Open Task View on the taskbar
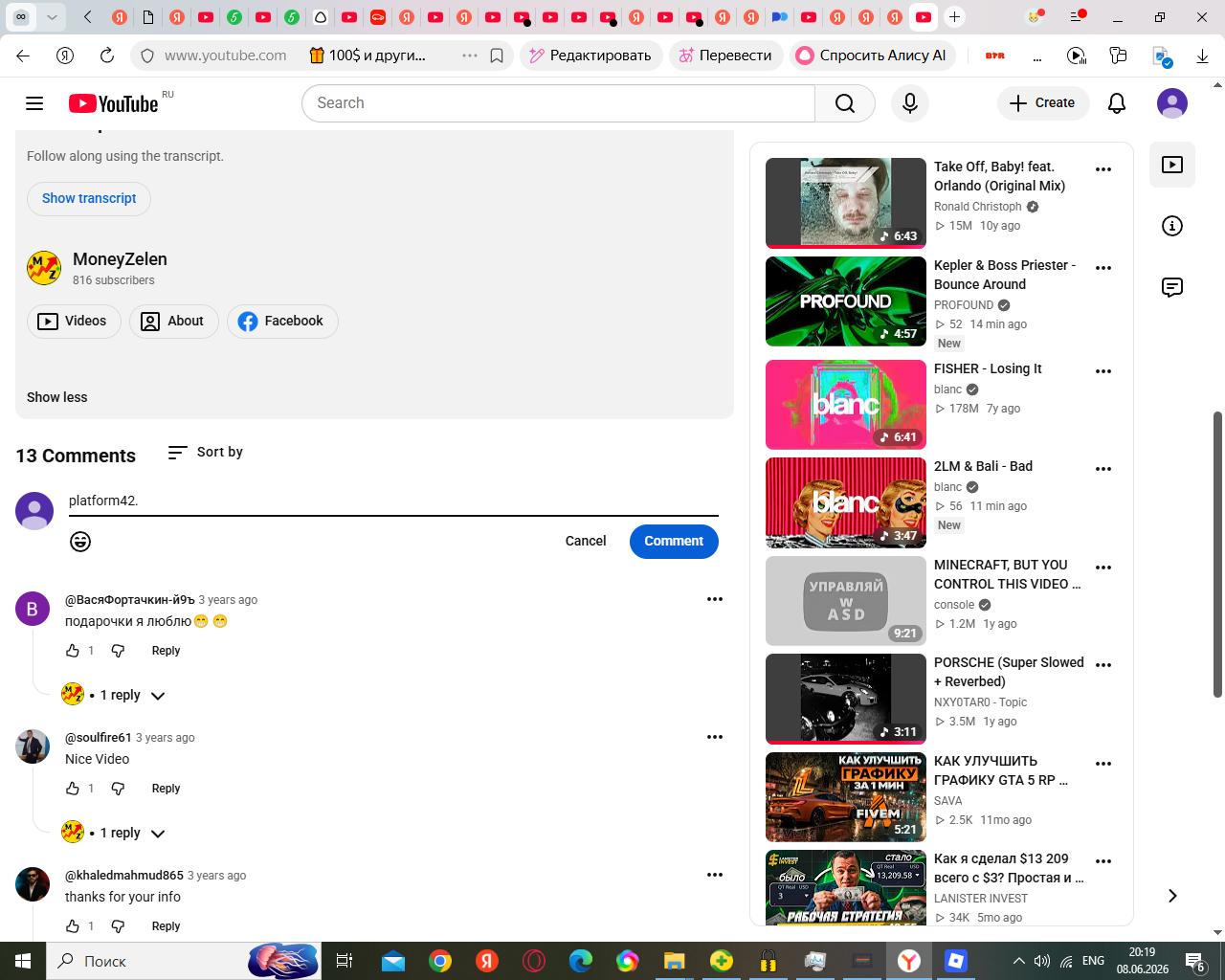 [345, 961]
